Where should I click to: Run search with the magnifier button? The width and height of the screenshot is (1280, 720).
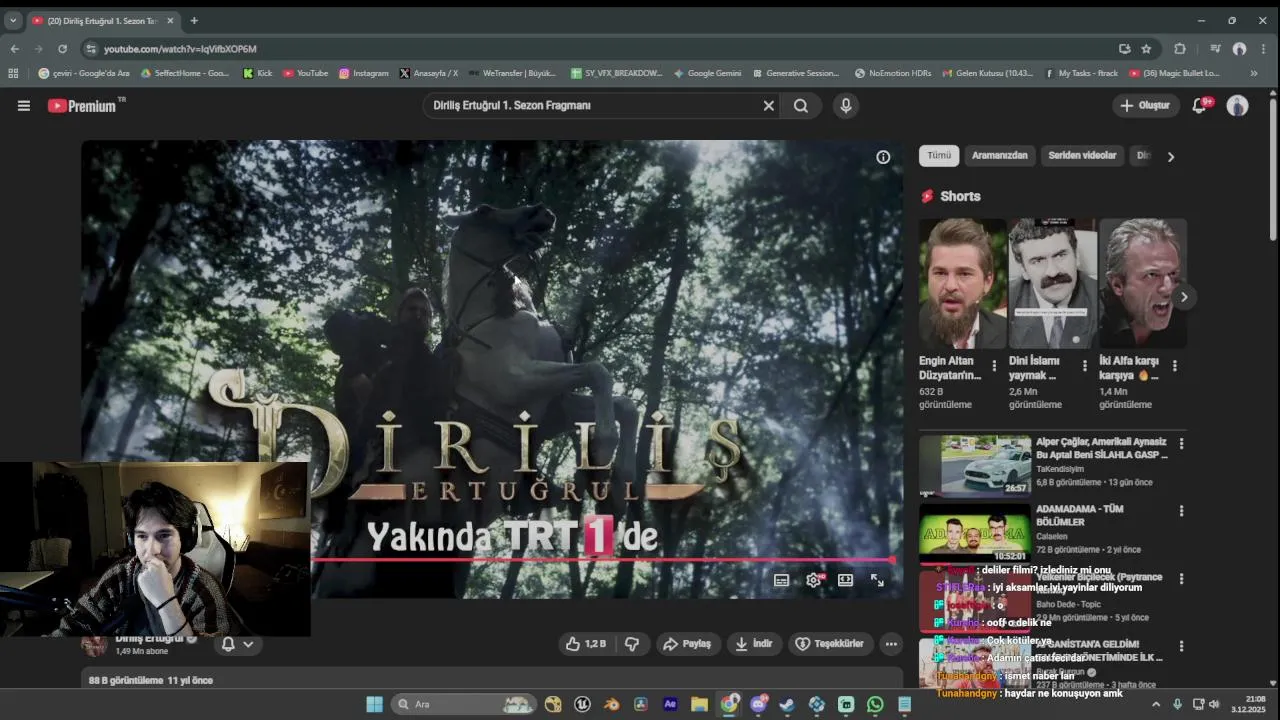[x=801, y=105]
